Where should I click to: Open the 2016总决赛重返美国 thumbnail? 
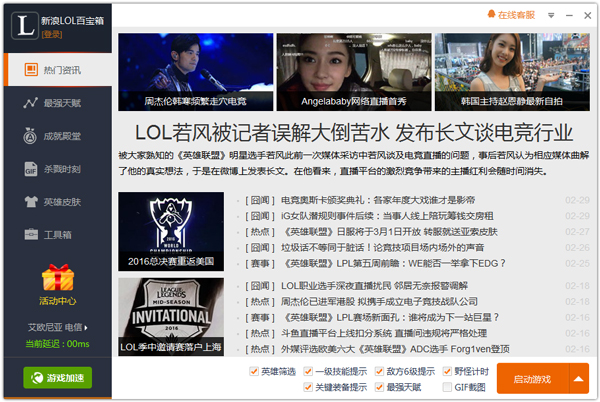(171, 231)
